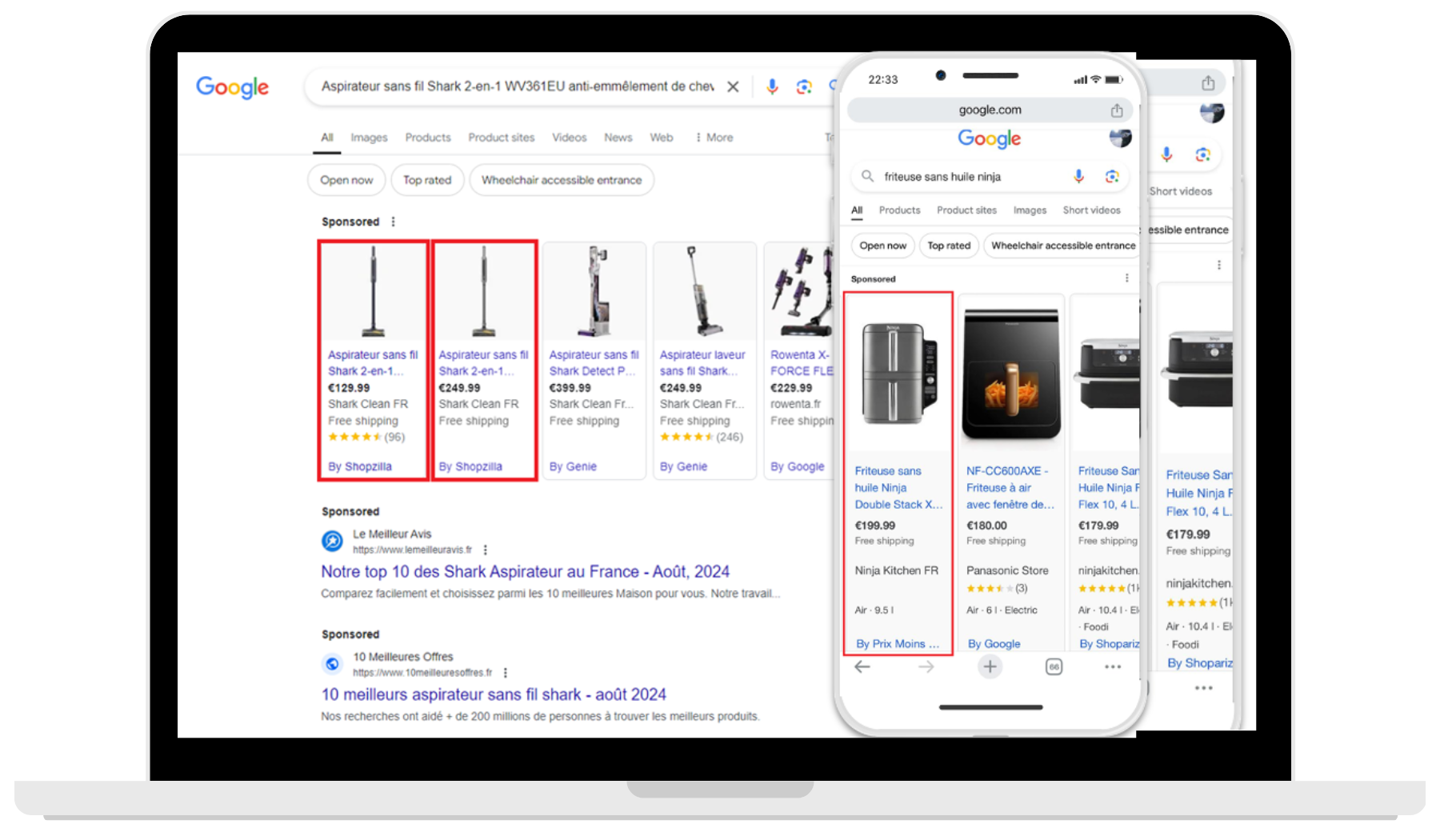The image size is (1440, 840).
Task: Open the 10 meilleurs aspirateur sans fil shark link
Action: click(x=494, y=694)
